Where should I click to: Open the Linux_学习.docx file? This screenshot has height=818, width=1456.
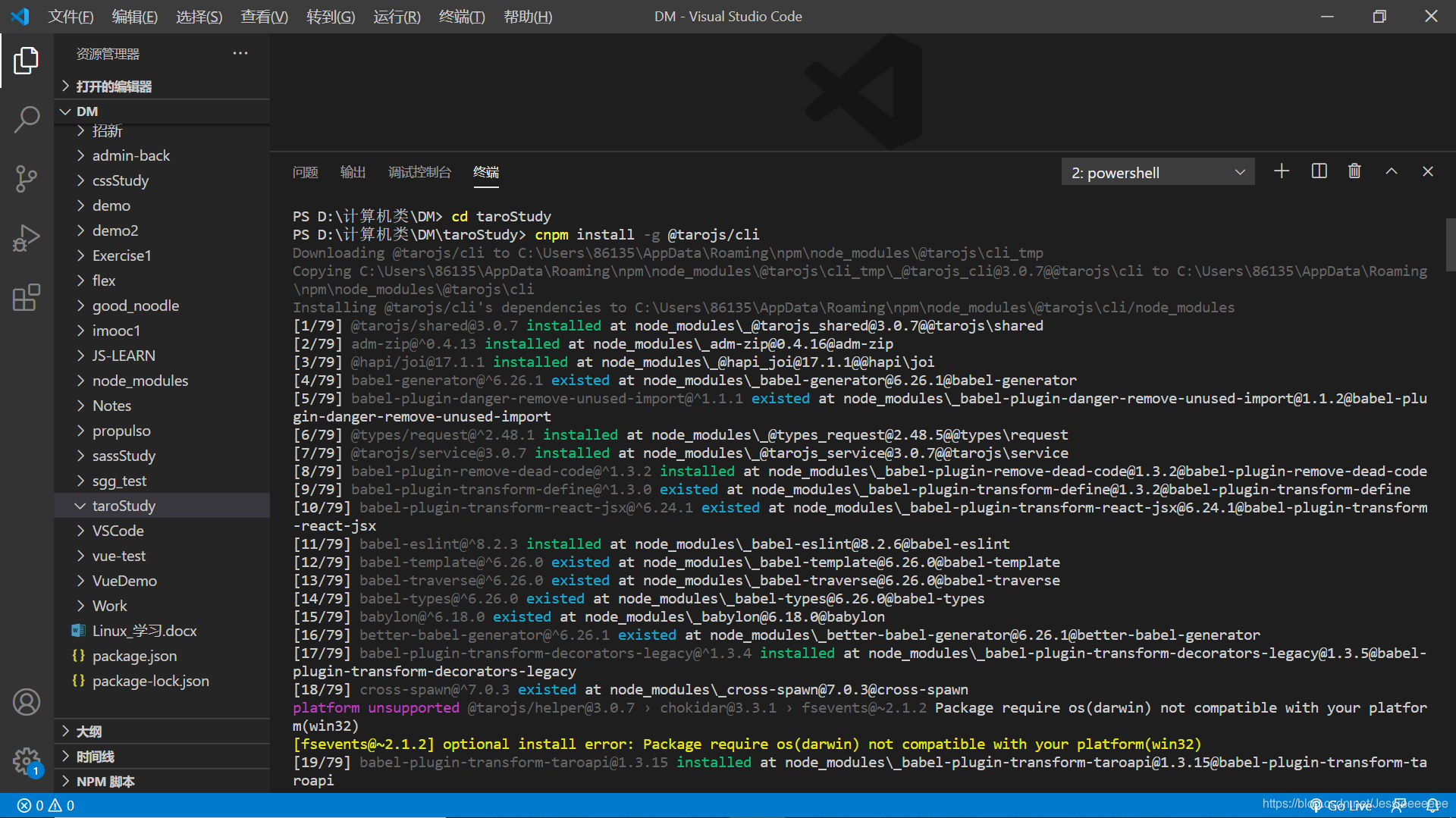coord(162,631)
